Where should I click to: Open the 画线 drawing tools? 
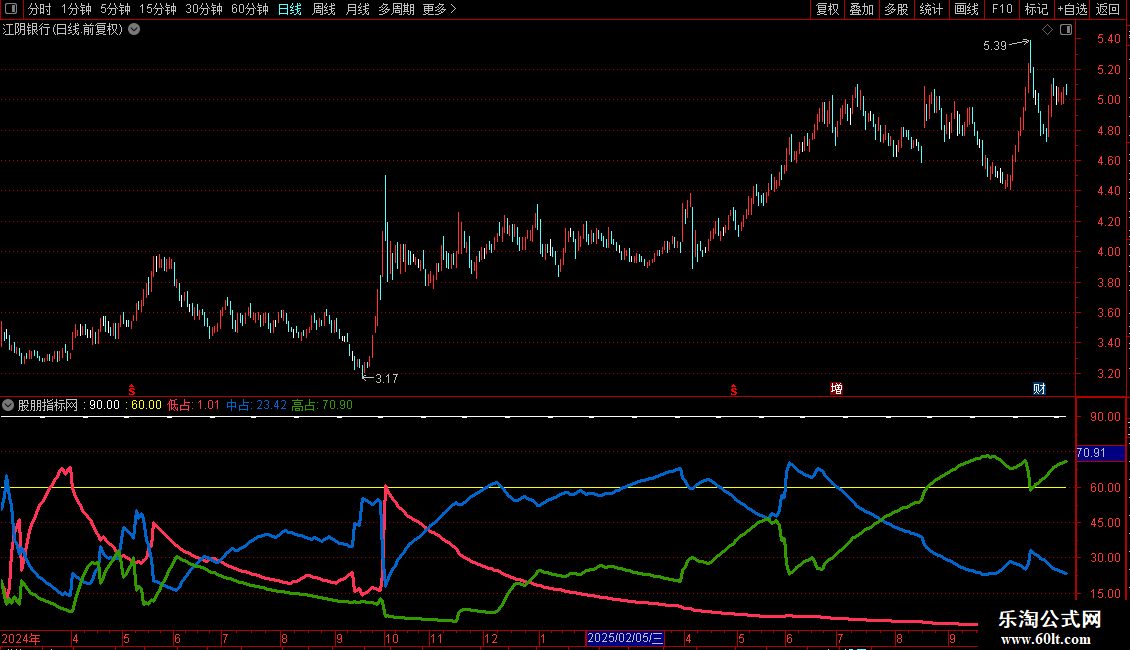(x=966, y=9)
